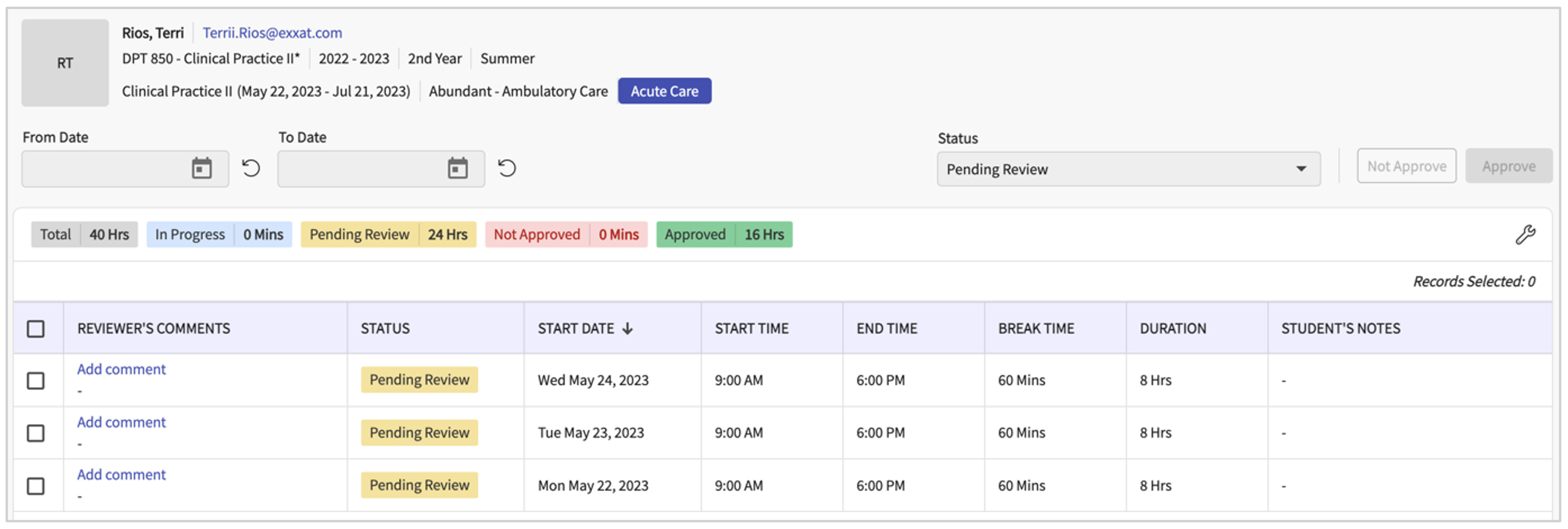Add comment for the May 22 timesheet row
This screenshot has width=1568, height=529.
121,474
